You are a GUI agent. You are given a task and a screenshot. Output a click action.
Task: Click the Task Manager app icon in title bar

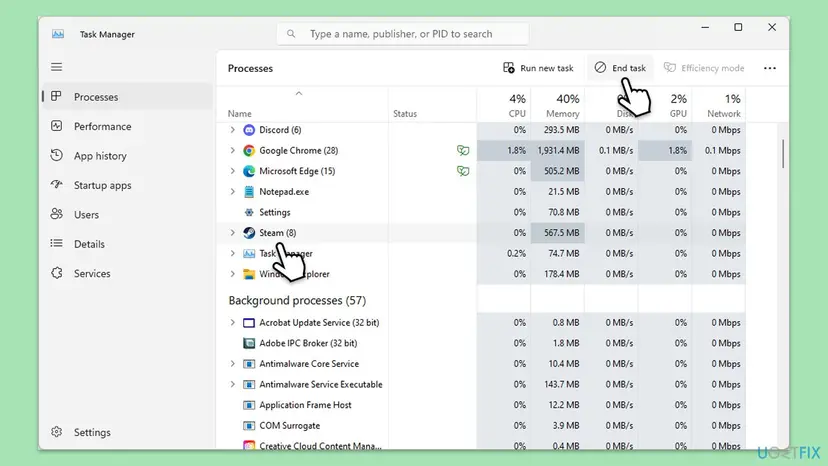58,34
